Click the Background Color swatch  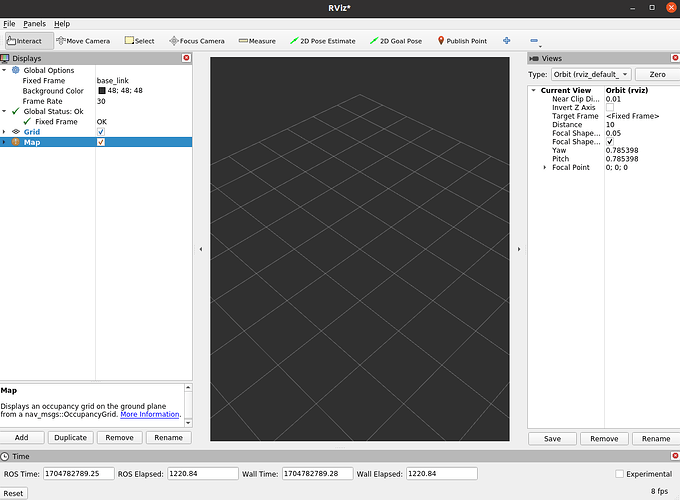(101, 91)
